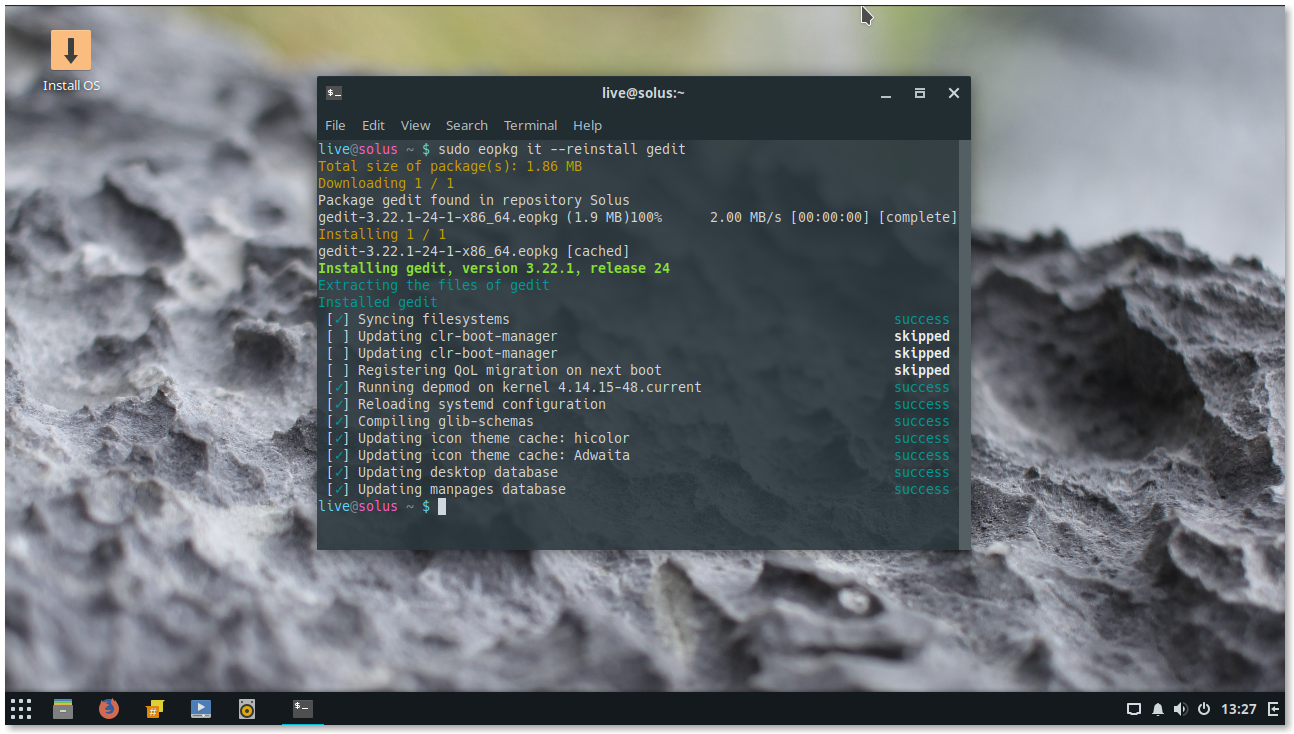Click the 'Installed gedit' line
Screen dimensions: 1294x734
[378, 302]
